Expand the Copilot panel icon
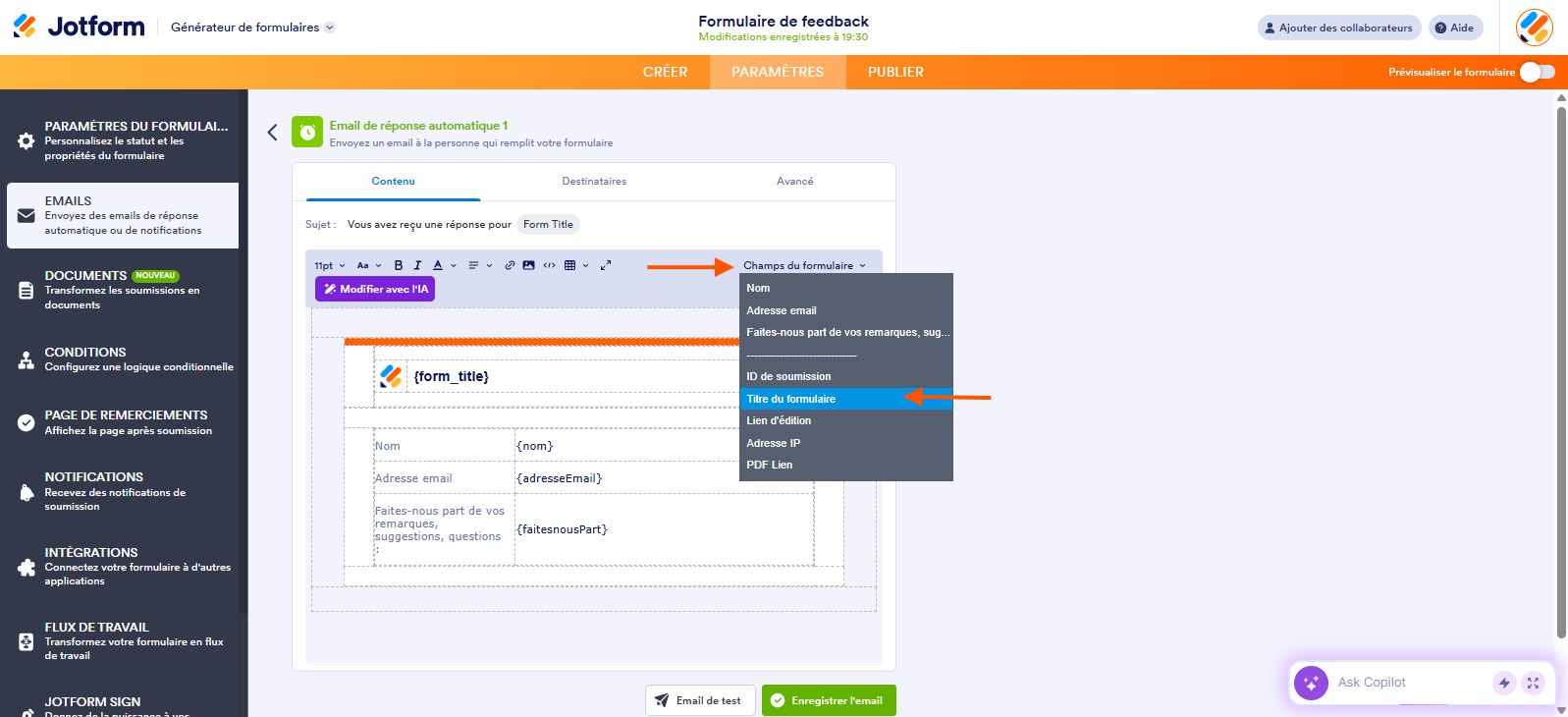Viewport: 1568px width, 717px height. pyautogui.click(x=1533, y=683)
